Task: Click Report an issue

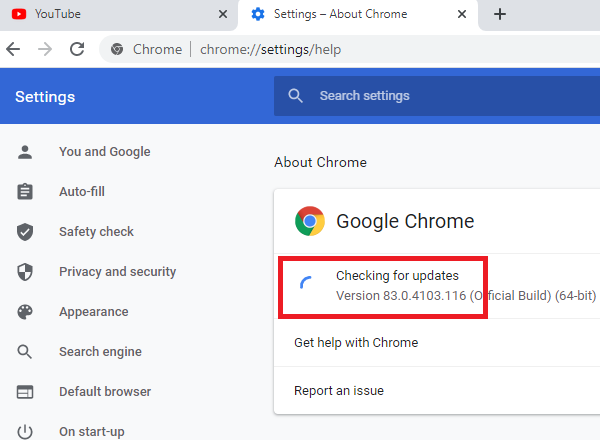Action: [x=339, y=390]
